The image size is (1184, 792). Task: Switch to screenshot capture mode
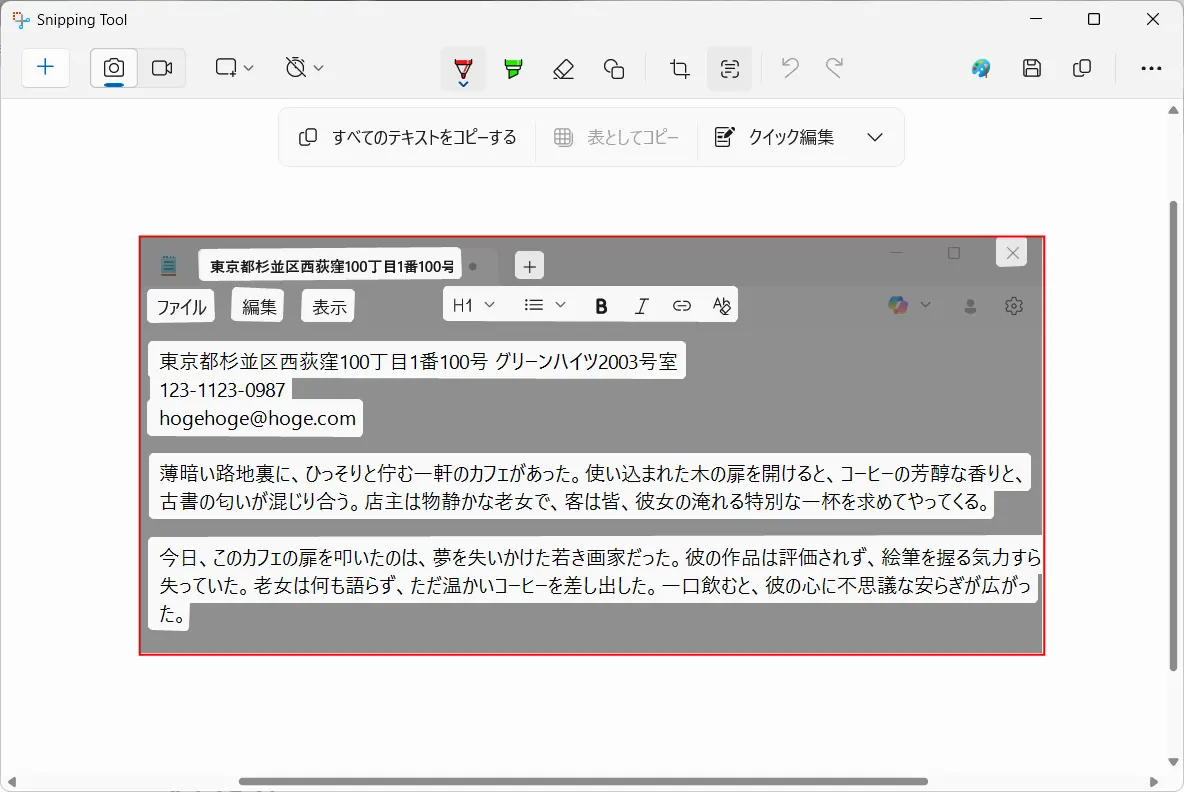click(114, 68)
